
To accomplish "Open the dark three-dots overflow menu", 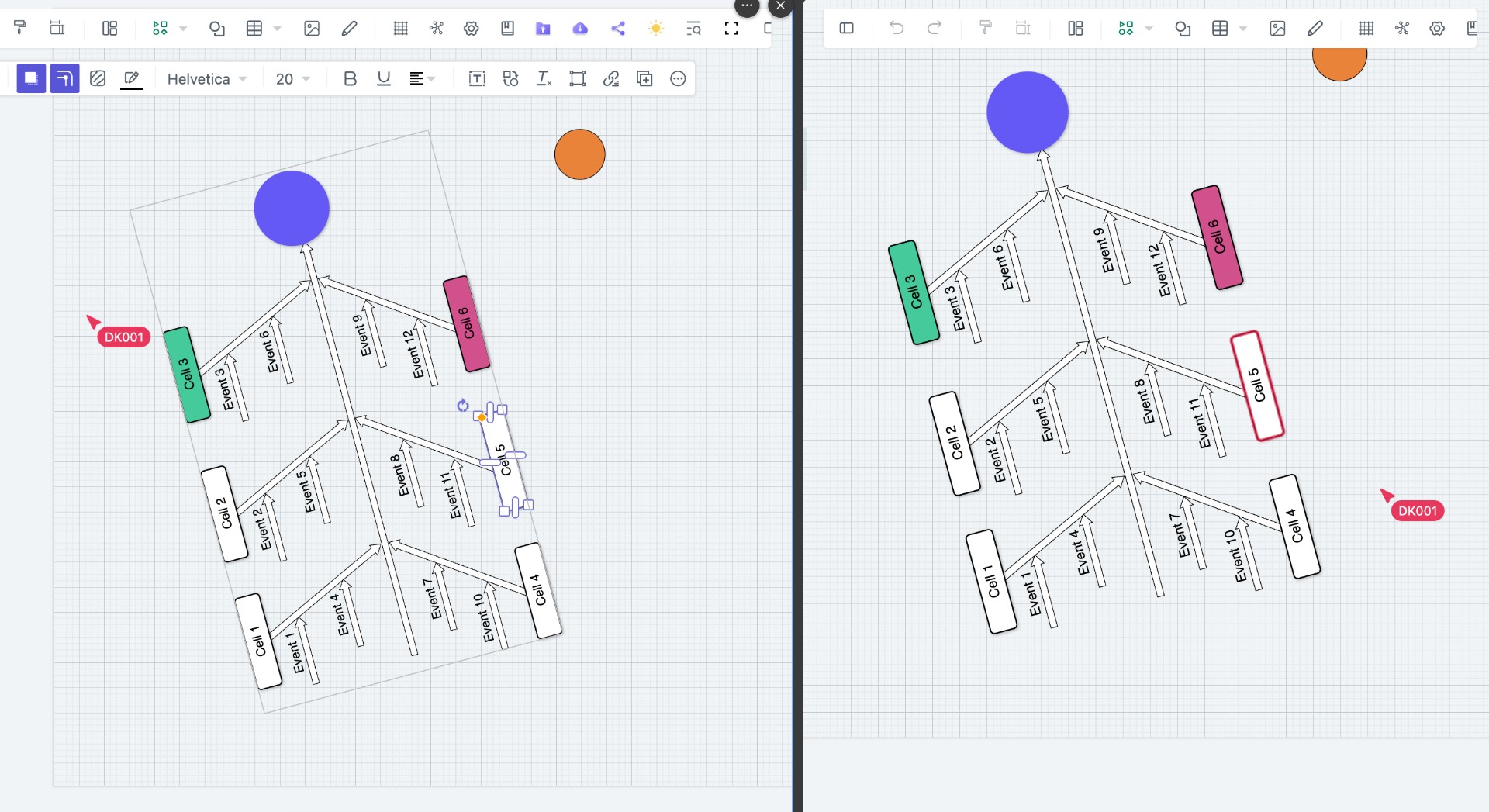I will (746, 6).
